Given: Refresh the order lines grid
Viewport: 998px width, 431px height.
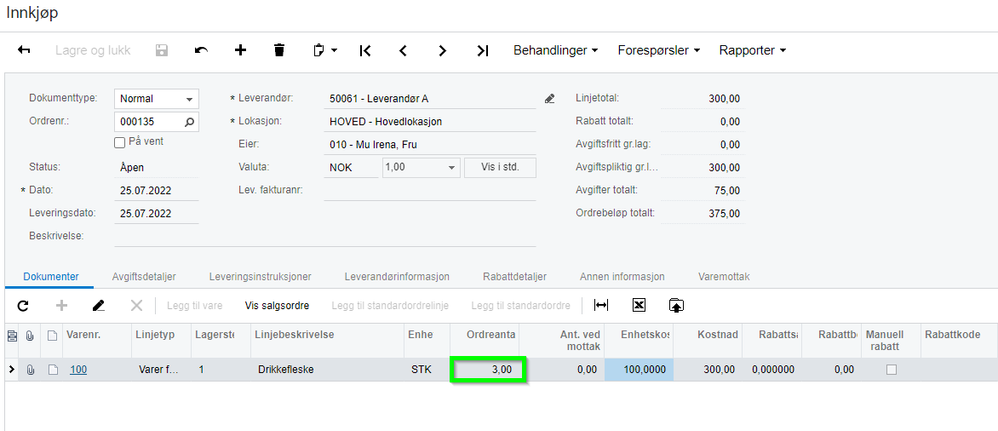Looking at the screenshot, I should (23, 306).
